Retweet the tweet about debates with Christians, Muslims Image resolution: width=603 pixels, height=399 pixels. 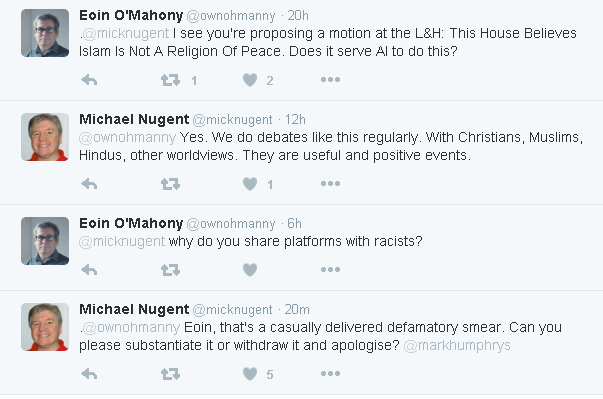(x=170, y=184)
